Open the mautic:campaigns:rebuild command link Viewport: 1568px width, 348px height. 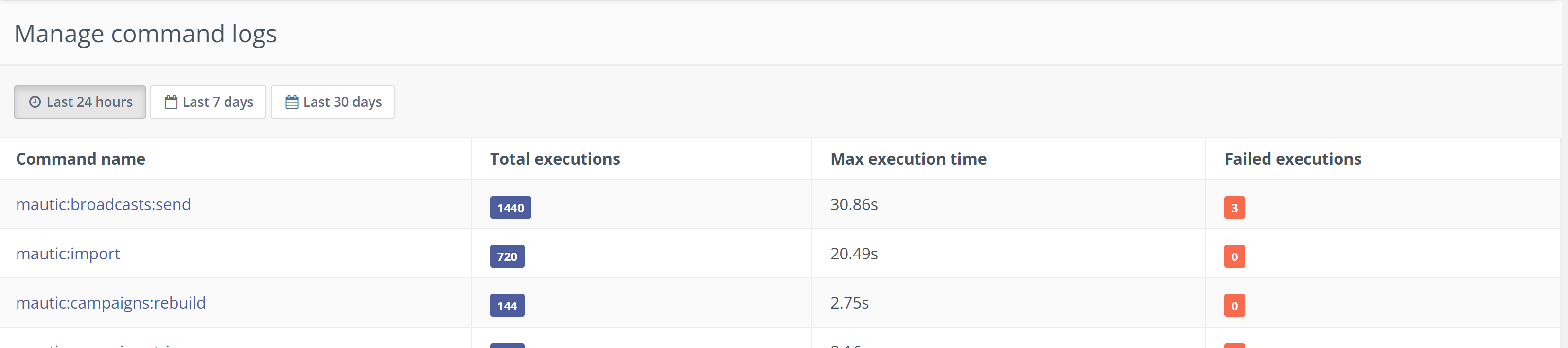[111, 303]
